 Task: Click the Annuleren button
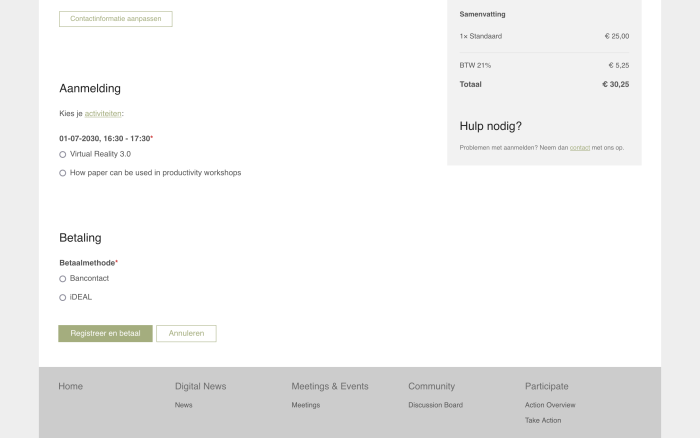click(186, 334)
